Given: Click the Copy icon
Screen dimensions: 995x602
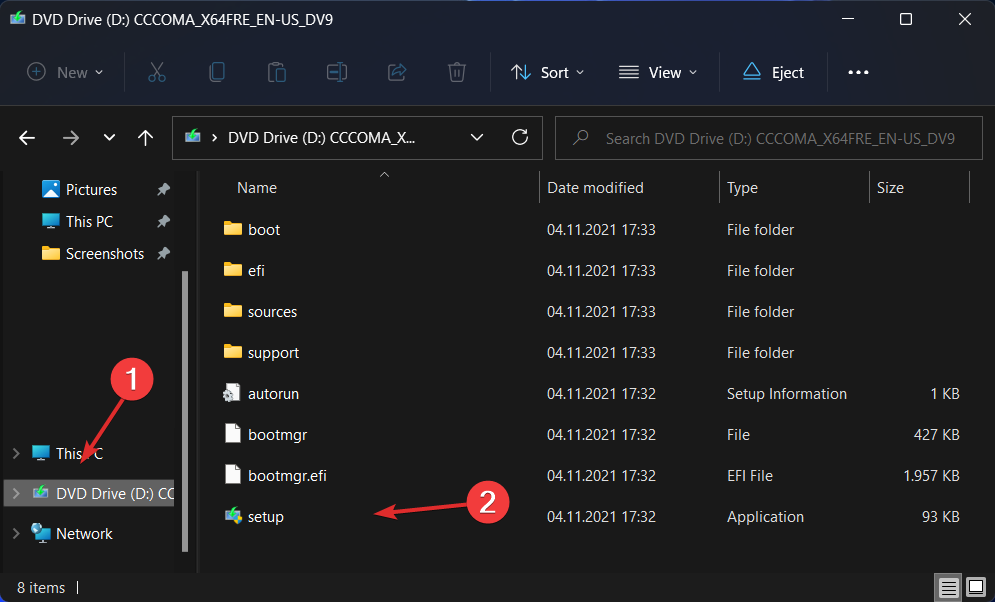Looking at the screenshot, I should pyautogui.click(x=216, y=71).
